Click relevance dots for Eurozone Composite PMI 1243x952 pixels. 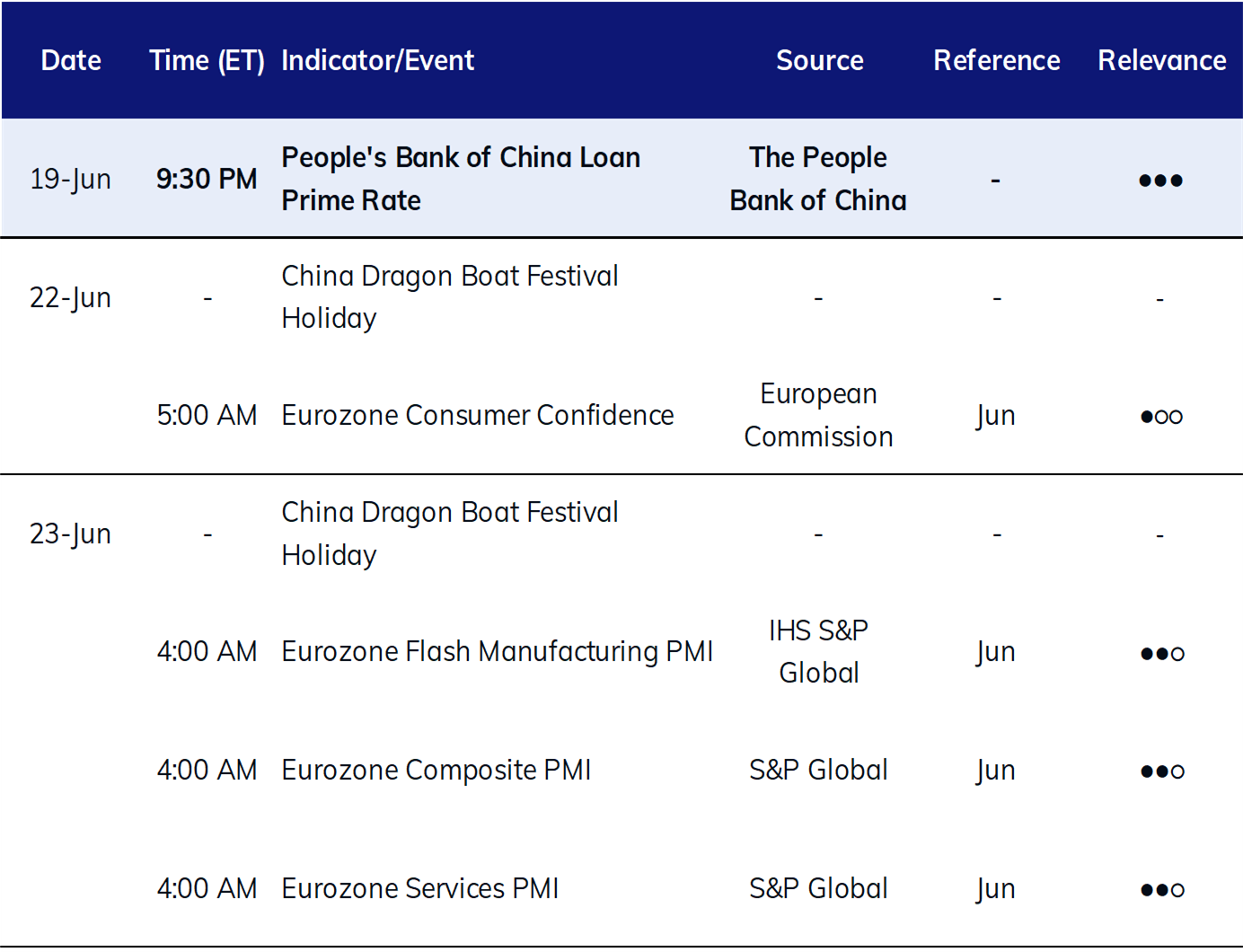(1162, 771)
